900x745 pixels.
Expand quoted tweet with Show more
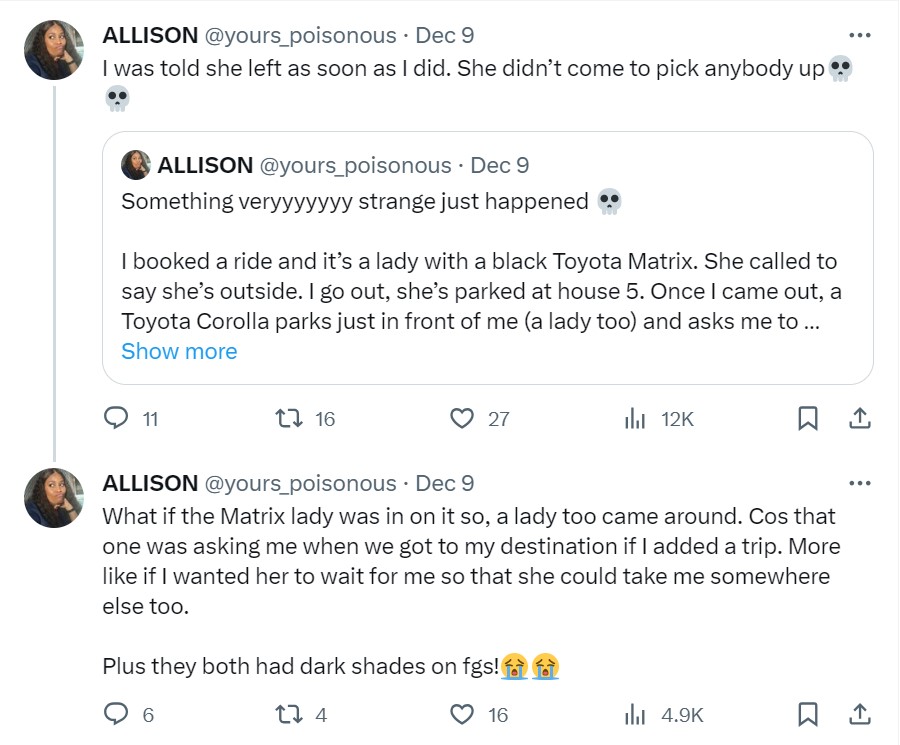coord(179,351)
